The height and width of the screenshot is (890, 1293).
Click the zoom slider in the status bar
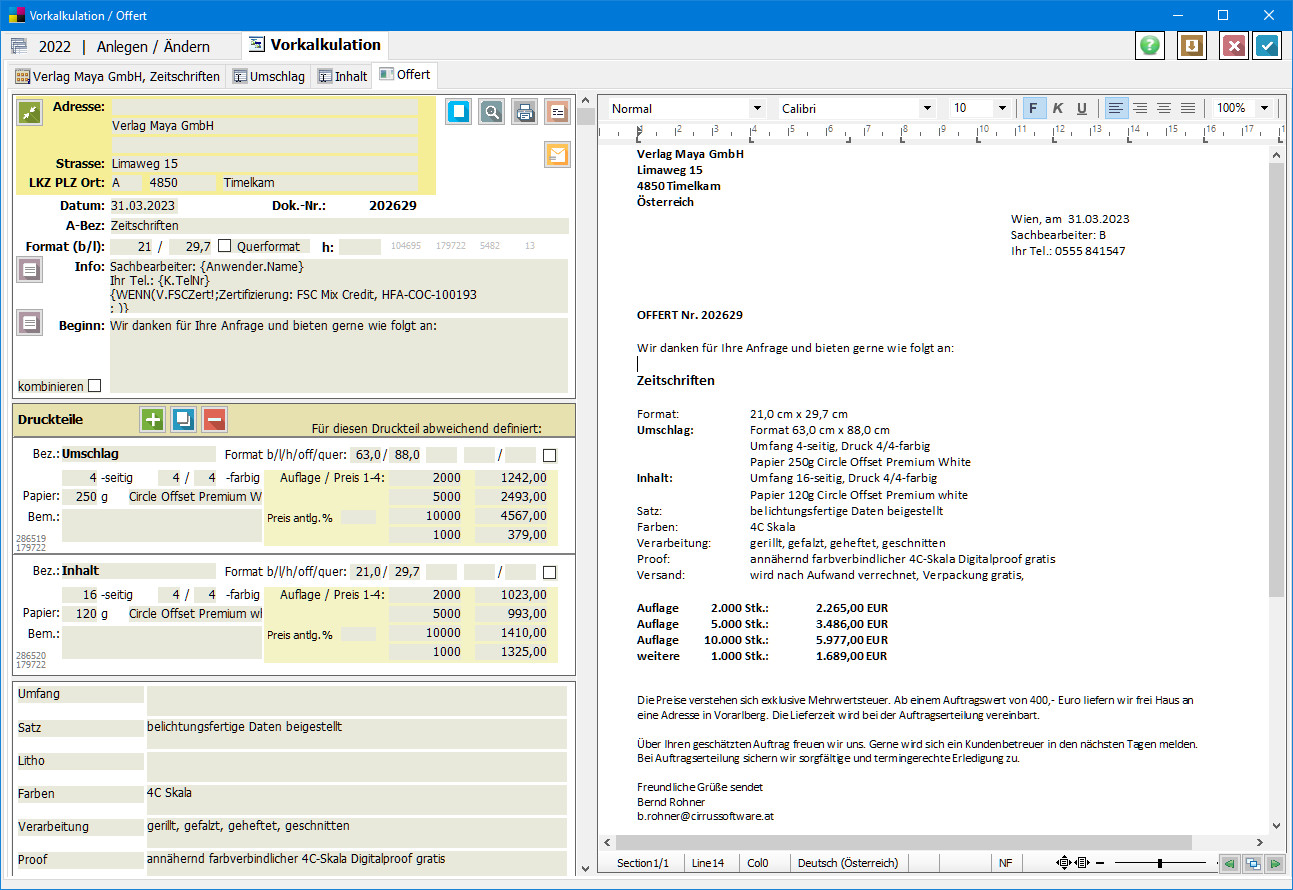point(1160,863)
